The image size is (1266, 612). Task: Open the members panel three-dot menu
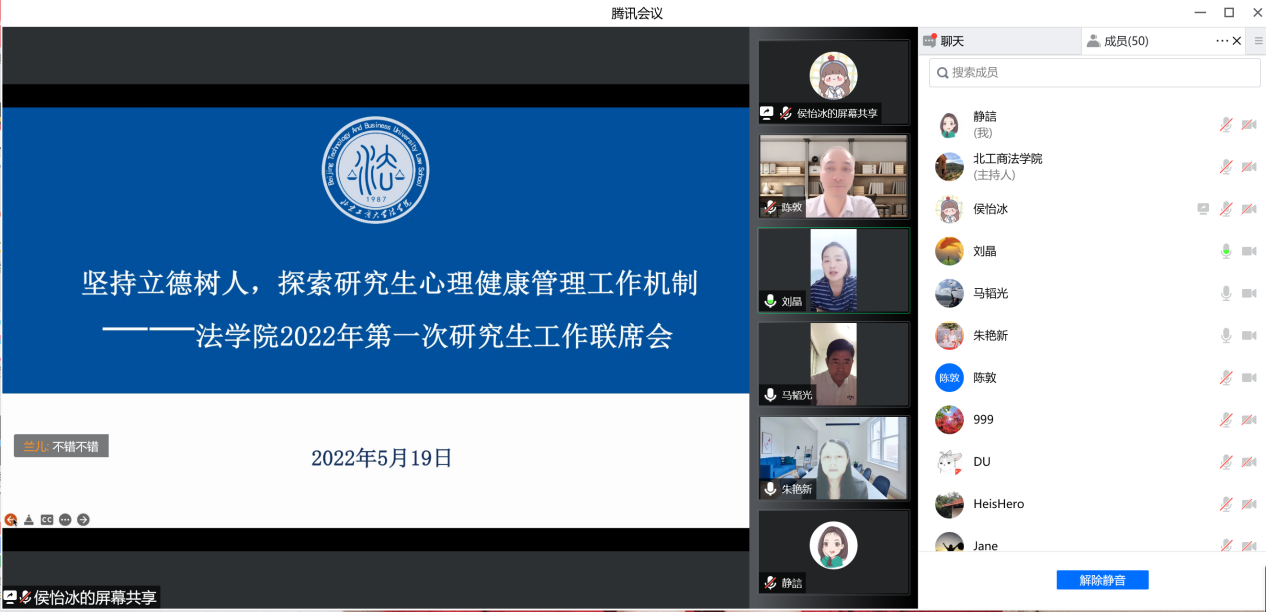tap(1221, 41)
